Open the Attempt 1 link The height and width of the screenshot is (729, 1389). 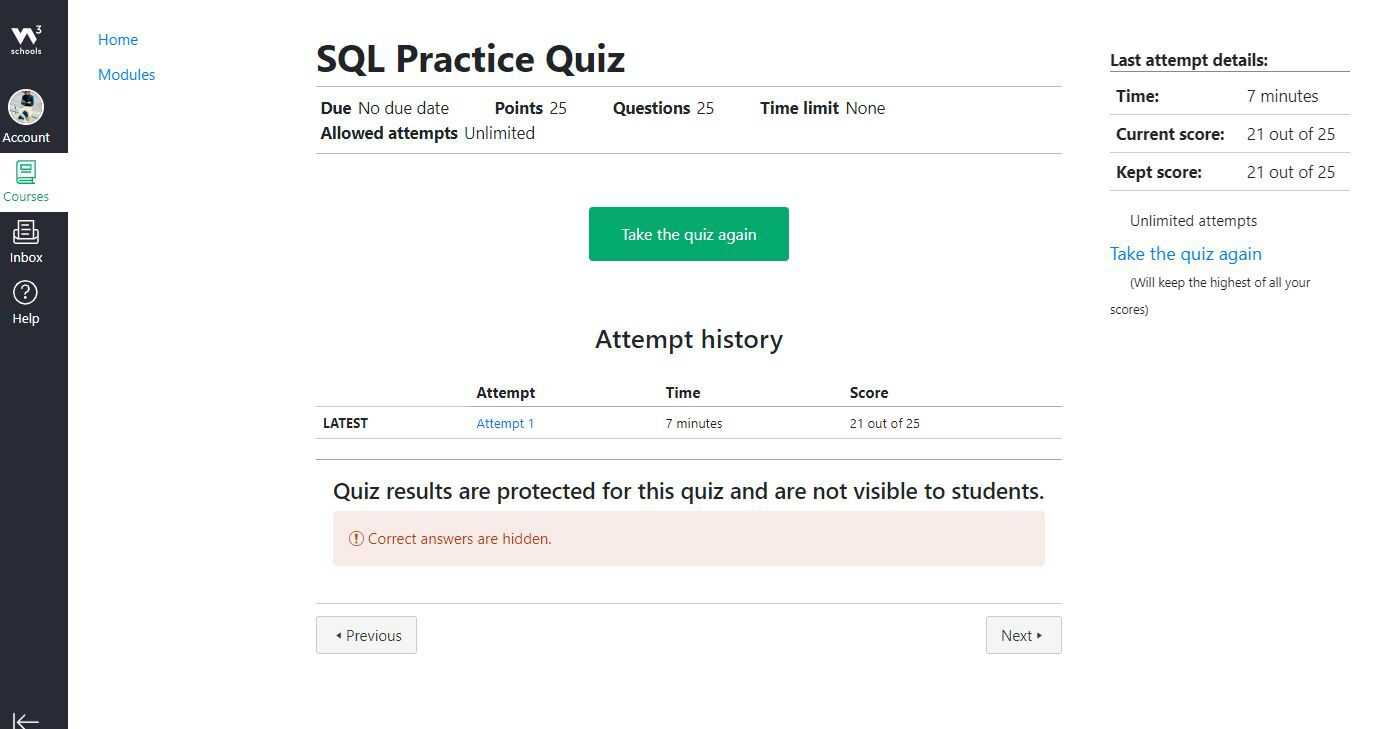pos(505,423)
